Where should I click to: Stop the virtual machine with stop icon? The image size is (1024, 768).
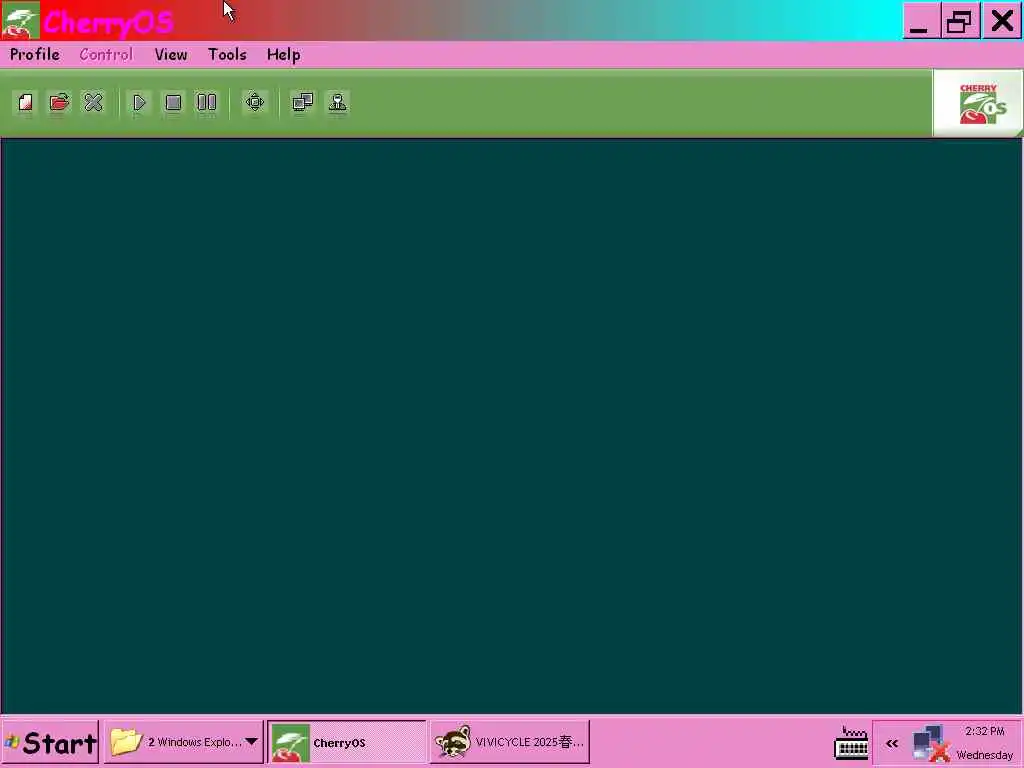[173, 103]
